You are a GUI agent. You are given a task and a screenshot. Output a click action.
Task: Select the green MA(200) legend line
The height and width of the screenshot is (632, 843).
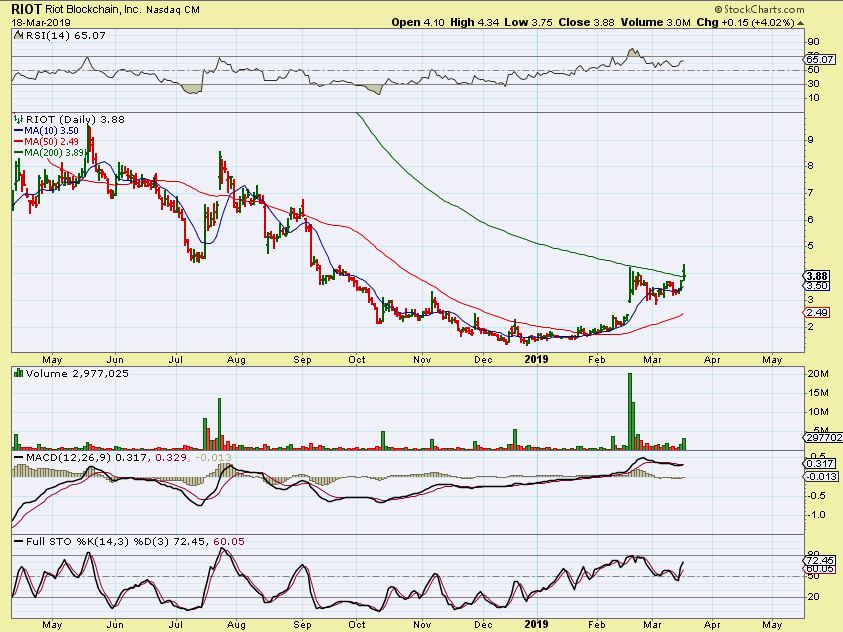tap(19, 153)
